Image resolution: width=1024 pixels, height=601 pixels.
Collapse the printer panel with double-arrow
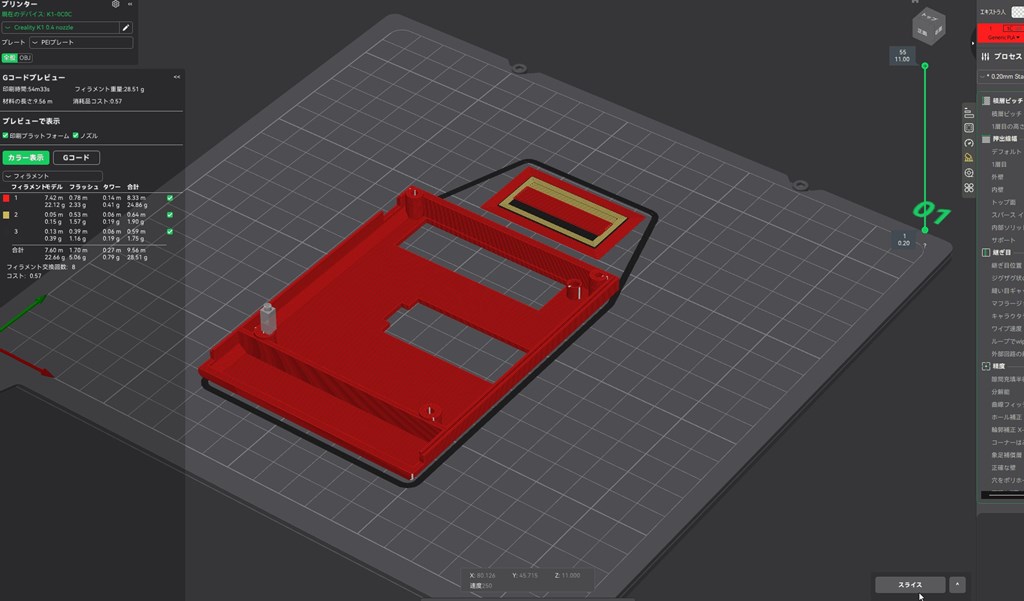[130, 4]
